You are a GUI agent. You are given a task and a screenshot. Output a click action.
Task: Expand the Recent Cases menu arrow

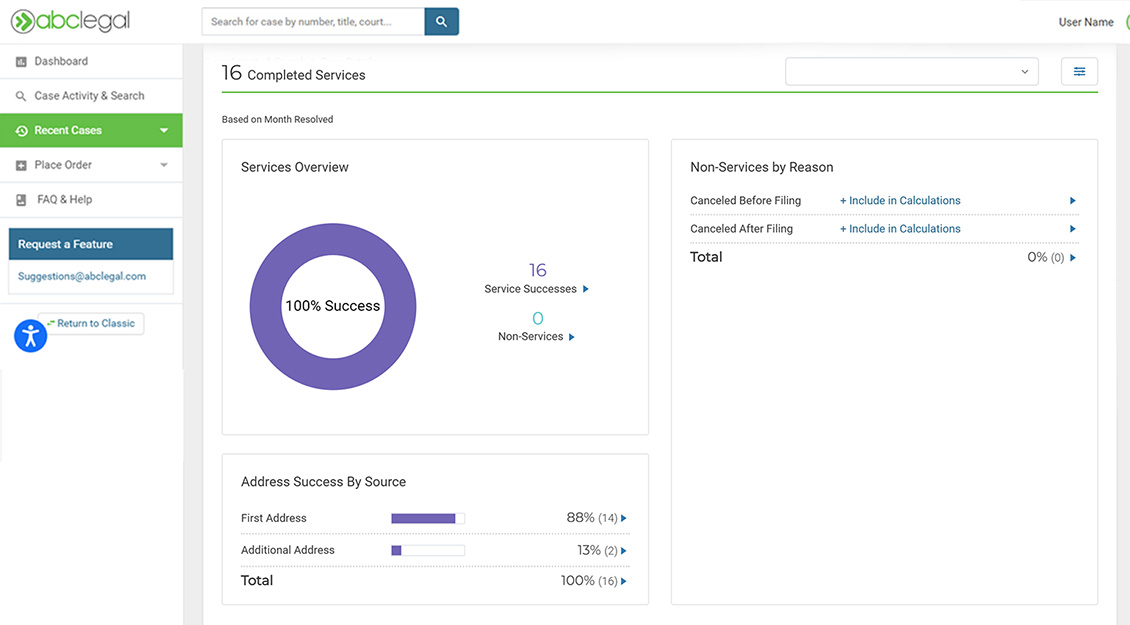(x=164, y=131)
